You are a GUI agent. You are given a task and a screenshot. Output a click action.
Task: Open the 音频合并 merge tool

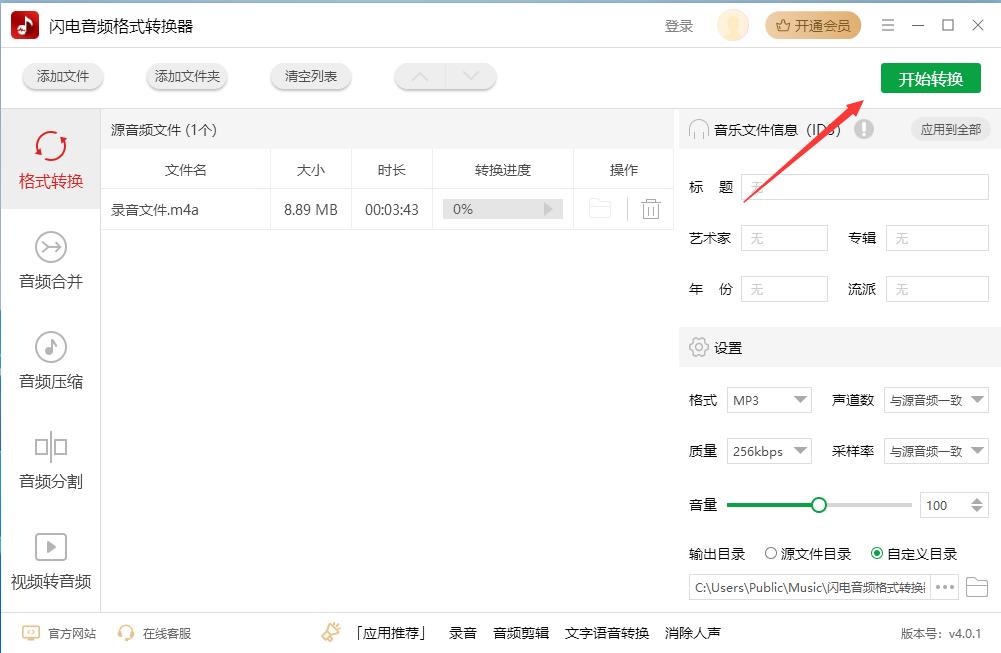(50, 260)
